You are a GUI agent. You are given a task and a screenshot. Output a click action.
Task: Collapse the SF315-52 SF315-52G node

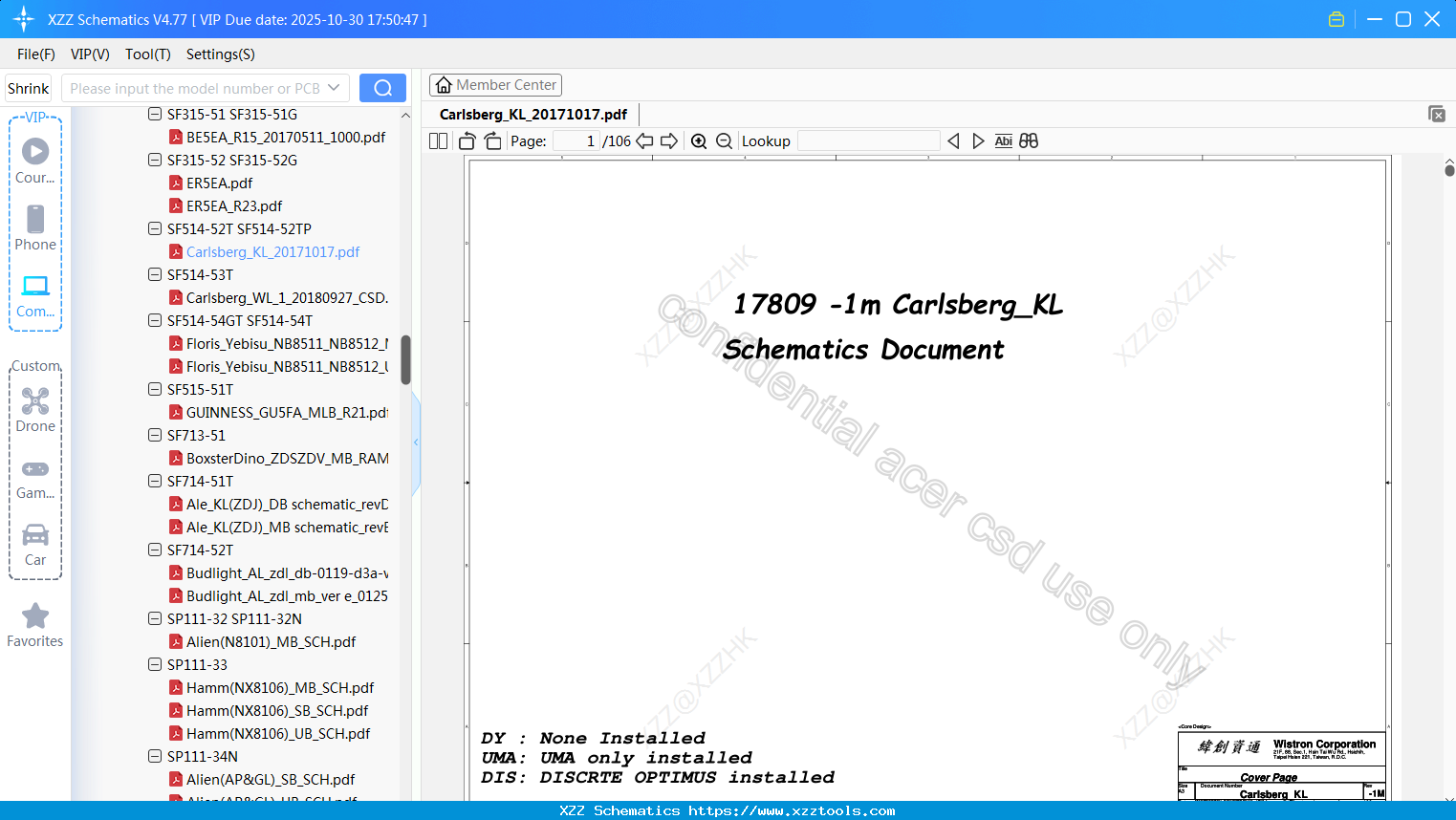click(155, 160)
